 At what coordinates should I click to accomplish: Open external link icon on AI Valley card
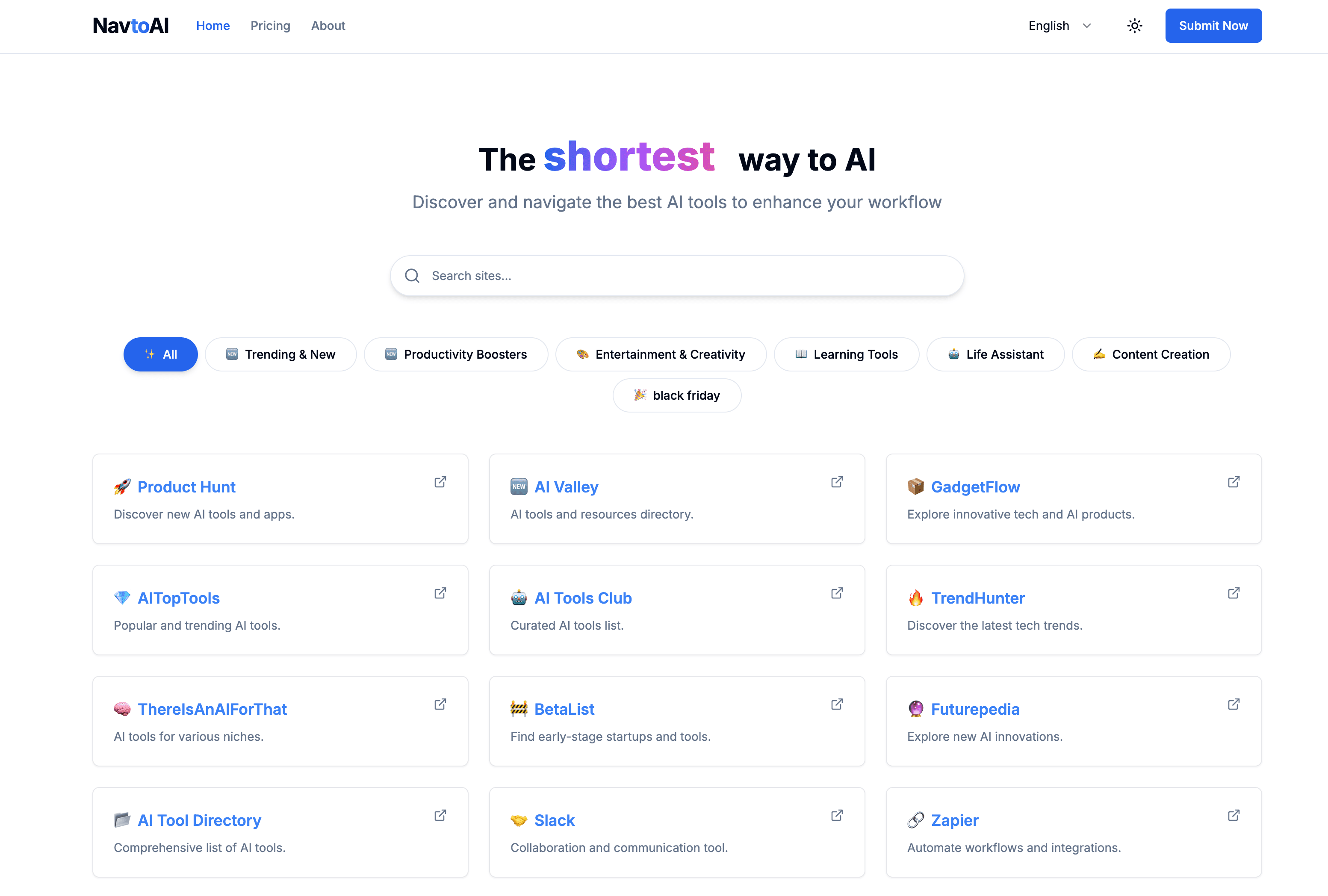pyautogui.click(x=837, y=482)
